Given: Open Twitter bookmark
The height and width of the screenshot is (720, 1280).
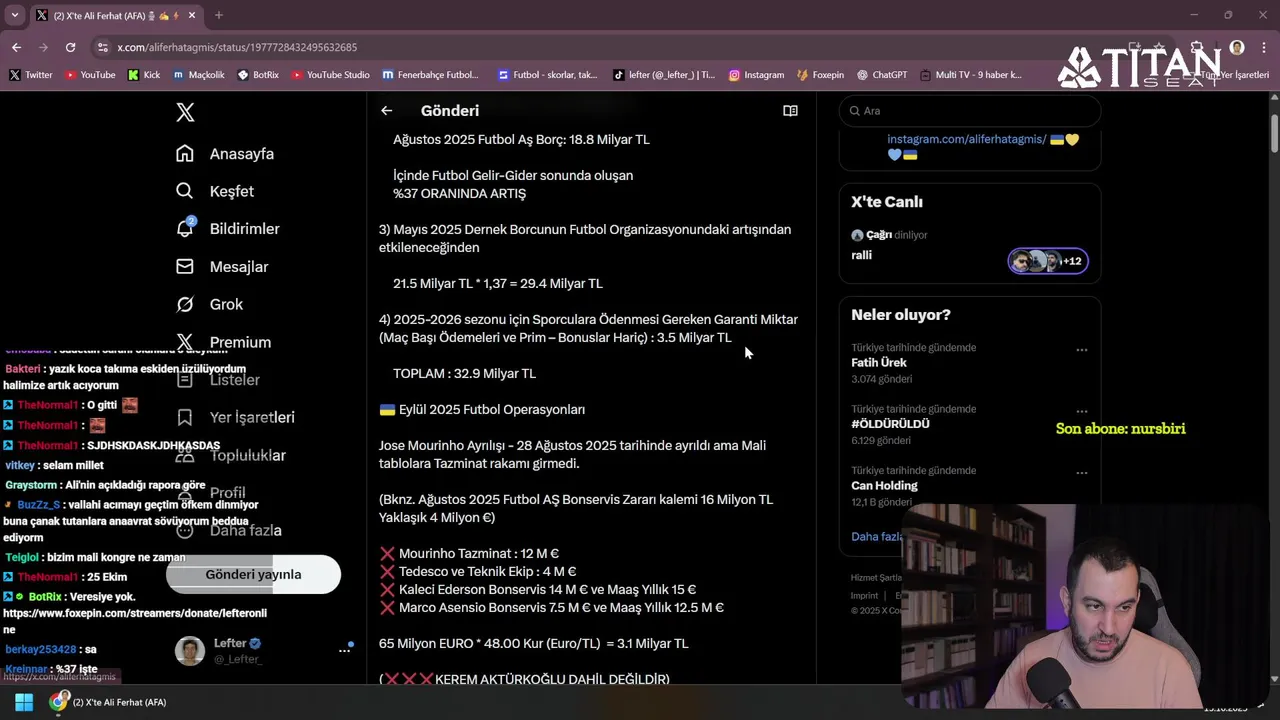Looking at the screenshot, I should (31, 75).
